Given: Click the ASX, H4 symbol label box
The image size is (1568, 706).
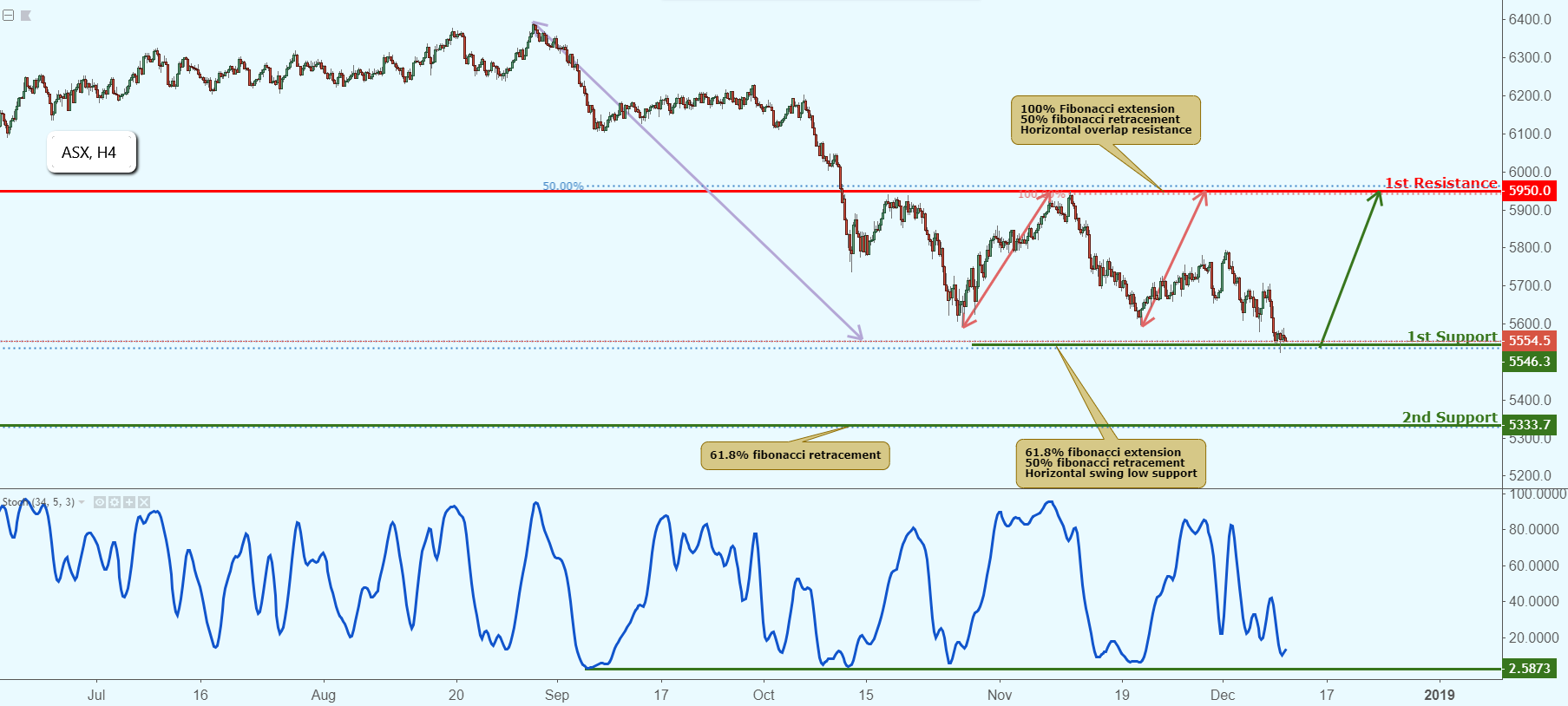Looking at the screenshot, I should (91, 153).
